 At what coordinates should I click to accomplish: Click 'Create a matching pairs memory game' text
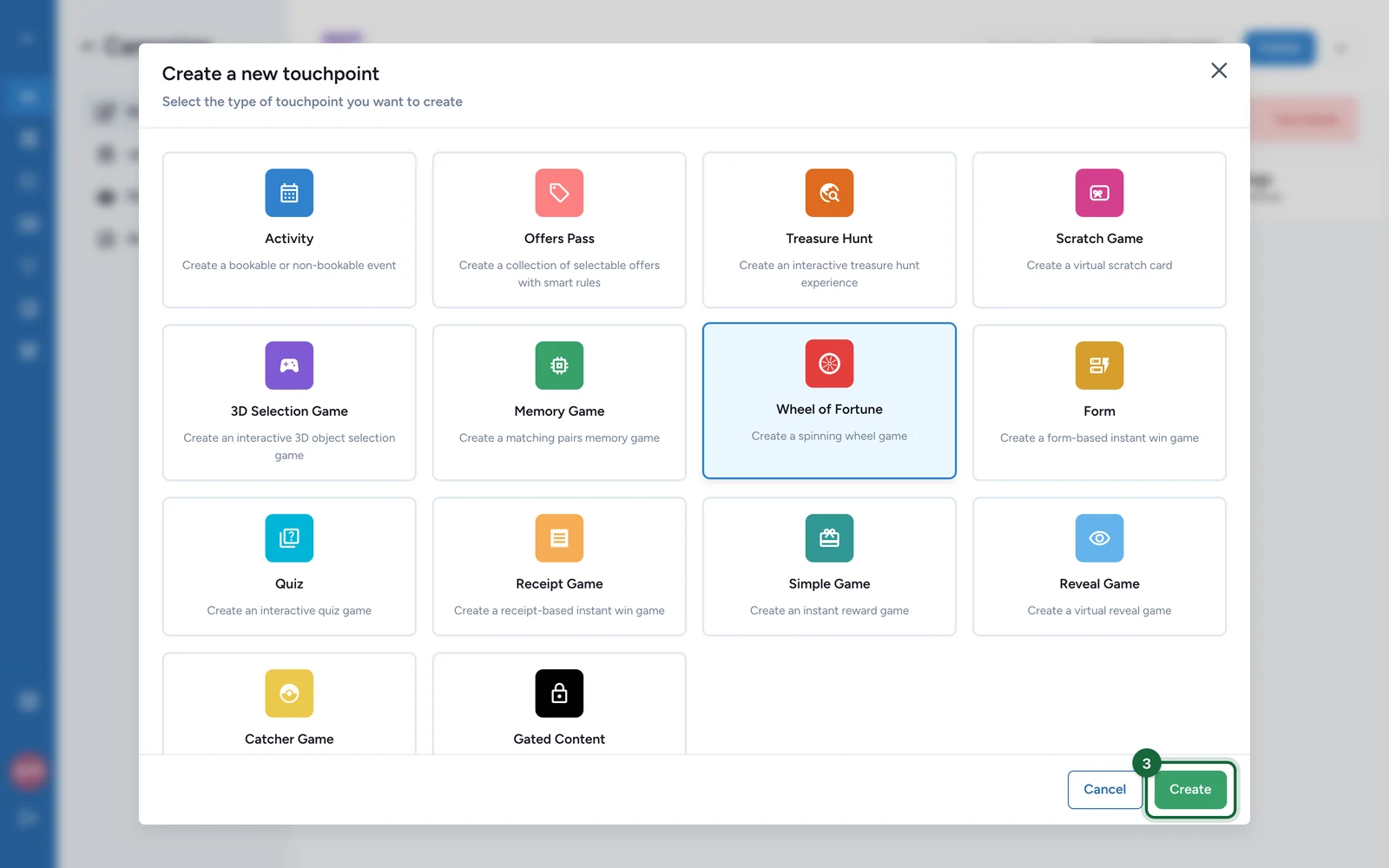tap(559, 438)
